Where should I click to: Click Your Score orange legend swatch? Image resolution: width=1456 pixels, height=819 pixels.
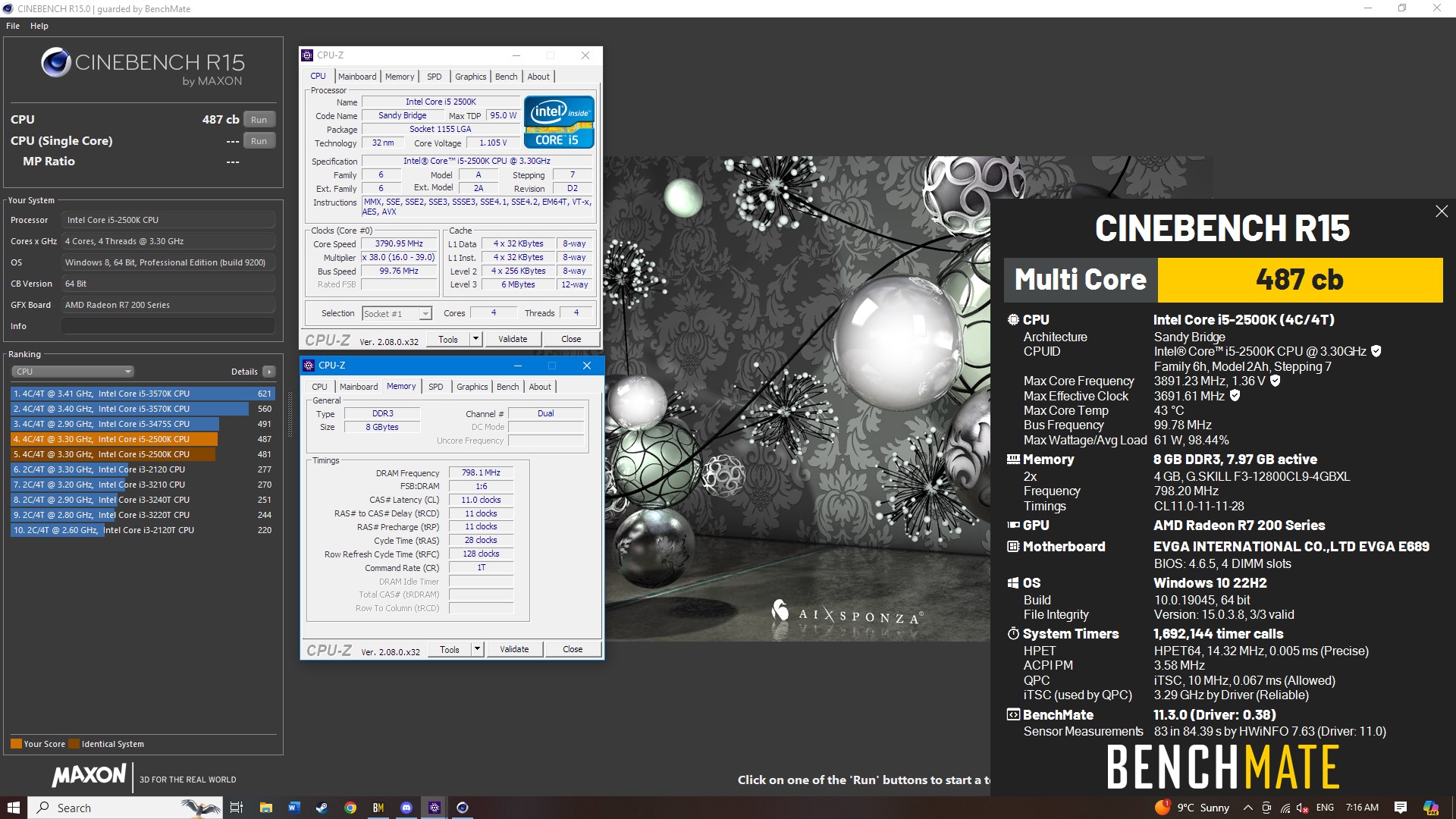(x=16, y=744)
